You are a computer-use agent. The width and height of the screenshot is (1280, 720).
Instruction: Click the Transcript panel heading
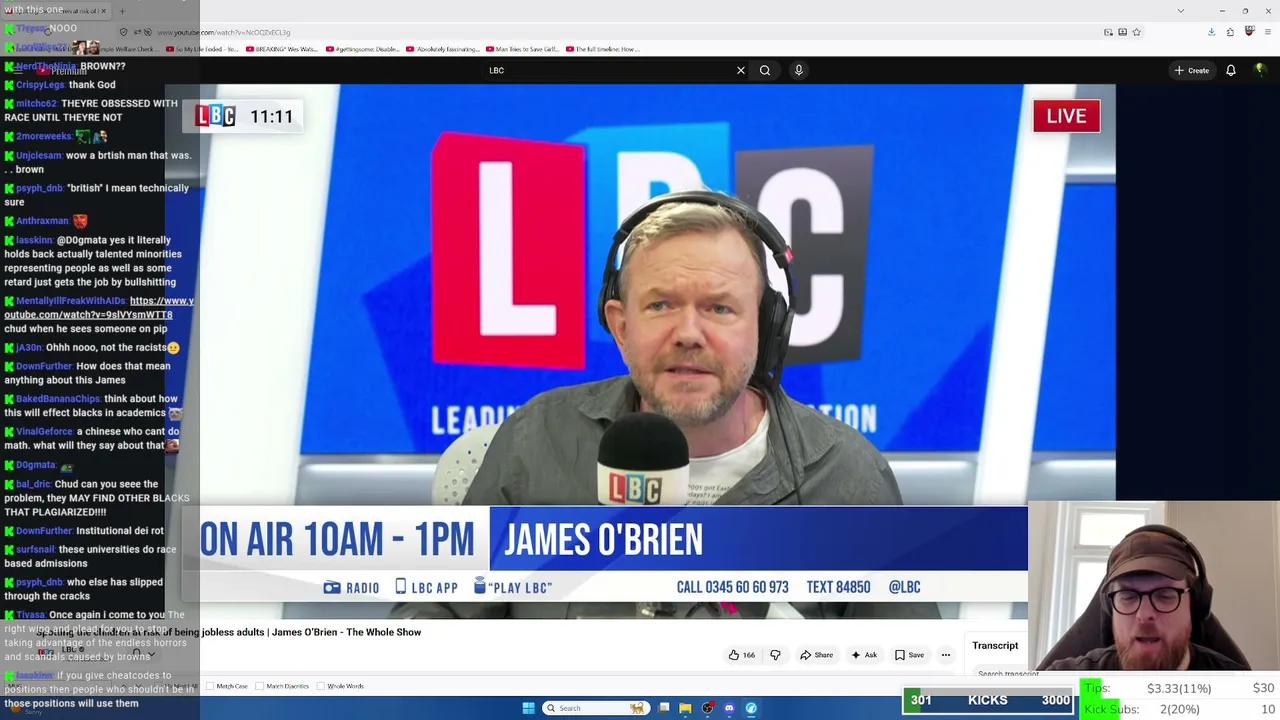pyautogui.click(x=995, y=645)
